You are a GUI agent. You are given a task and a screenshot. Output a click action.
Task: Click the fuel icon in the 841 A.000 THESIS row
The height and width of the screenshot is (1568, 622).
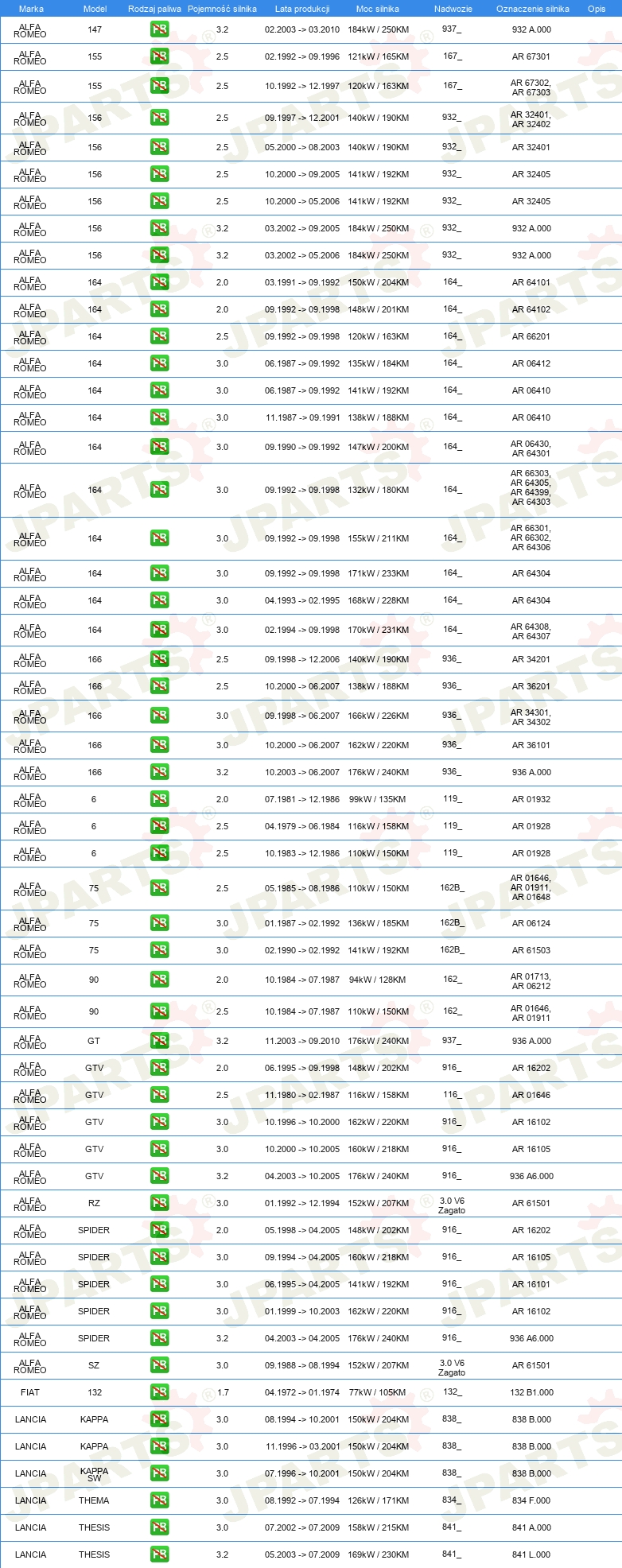159,1527
